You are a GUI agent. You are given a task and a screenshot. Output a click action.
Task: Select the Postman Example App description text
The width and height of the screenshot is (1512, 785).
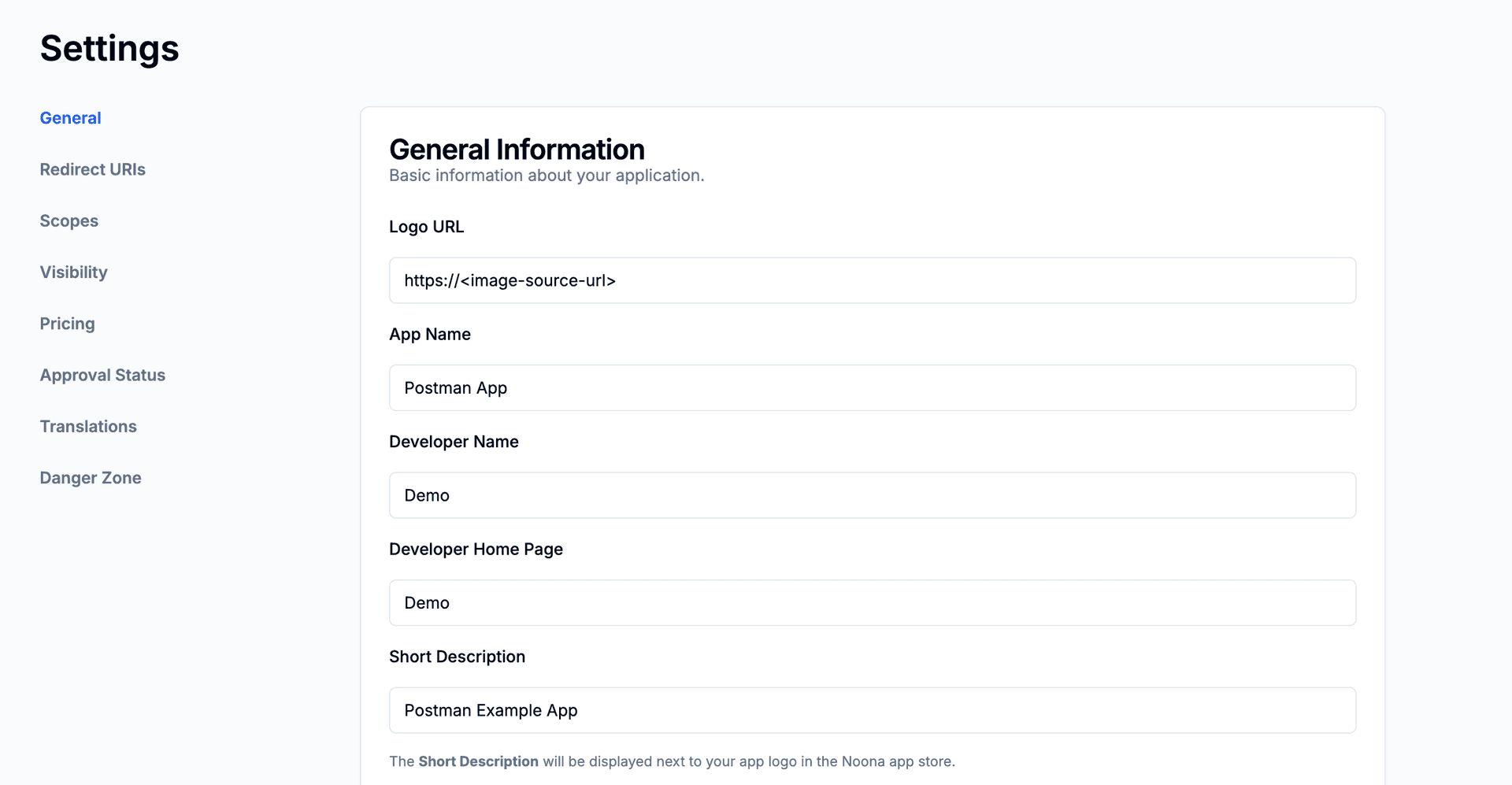click(491, 709)
